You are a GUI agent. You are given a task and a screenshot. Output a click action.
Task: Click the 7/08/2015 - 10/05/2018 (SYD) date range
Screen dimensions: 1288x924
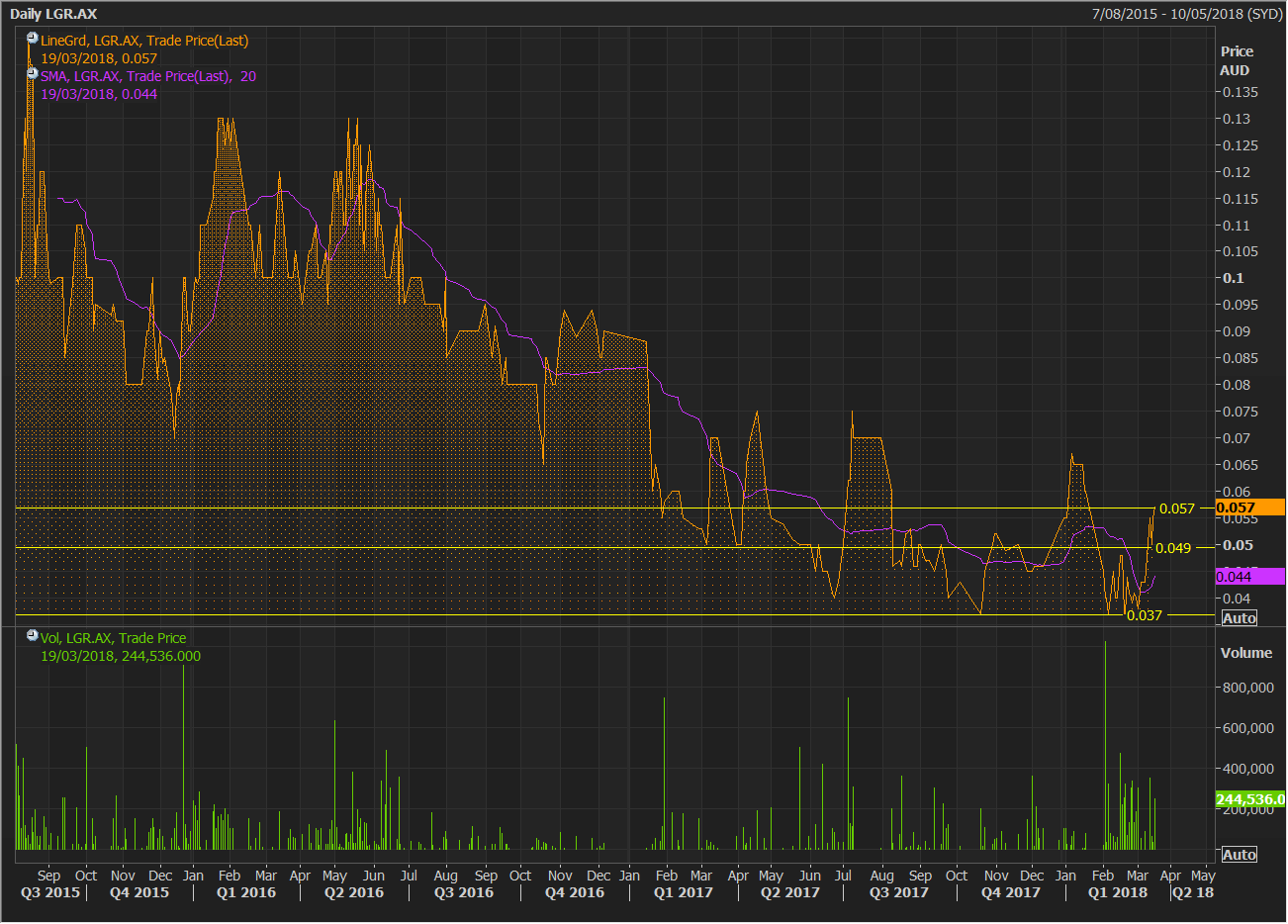tap(1187, 14)
